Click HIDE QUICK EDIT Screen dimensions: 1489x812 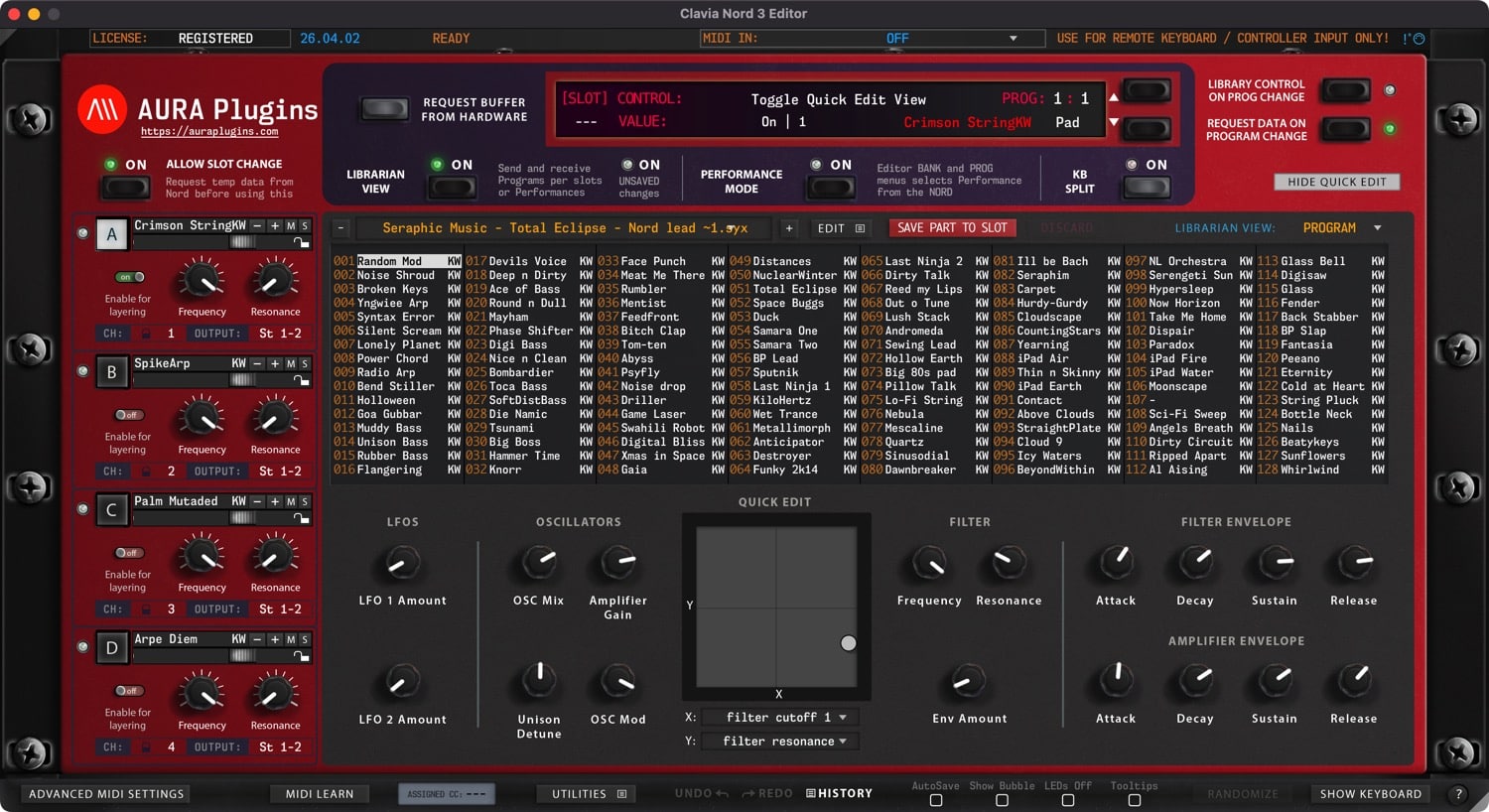1336,182
